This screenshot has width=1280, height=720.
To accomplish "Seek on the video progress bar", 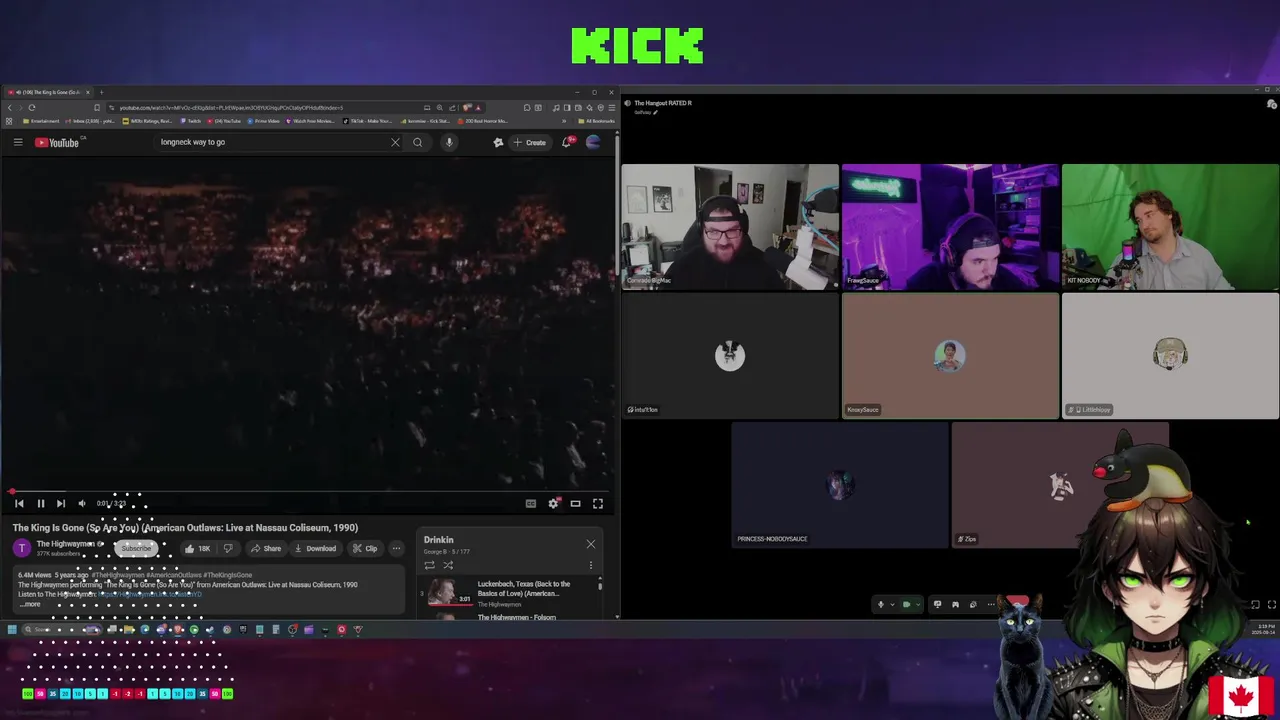I will point(309,492).
